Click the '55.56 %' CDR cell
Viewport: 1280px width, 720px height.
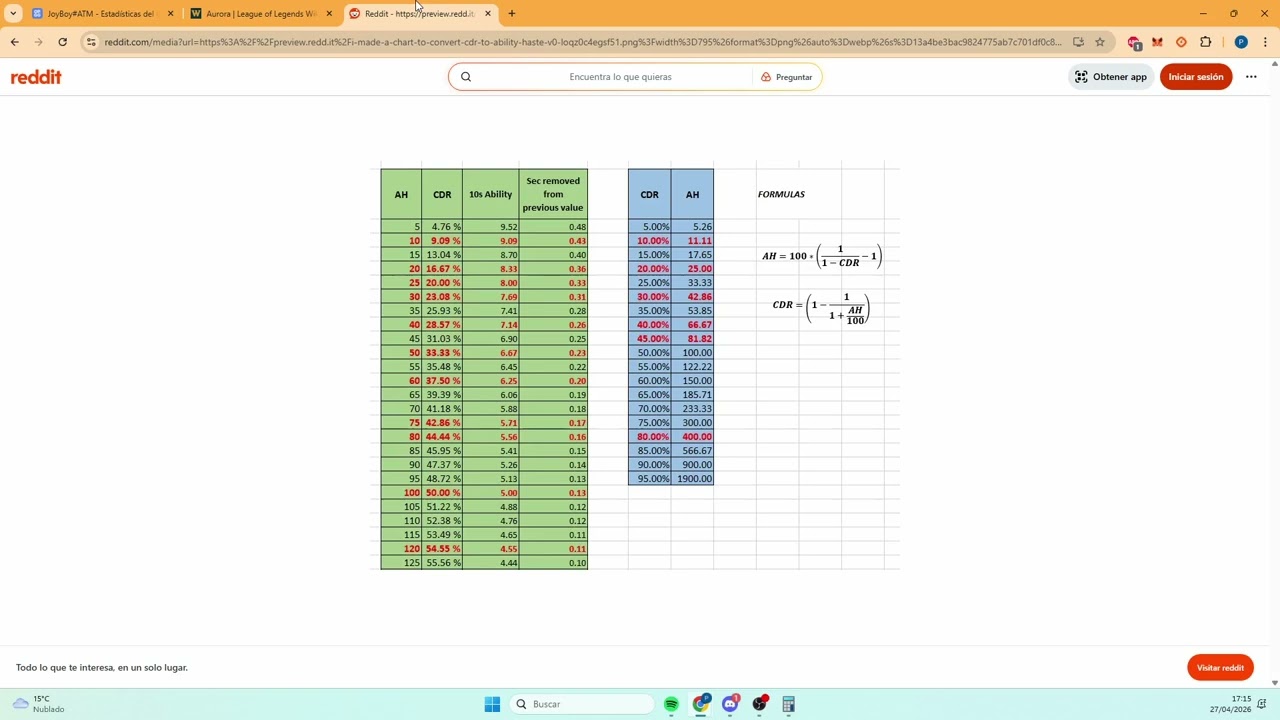[442, 563]
